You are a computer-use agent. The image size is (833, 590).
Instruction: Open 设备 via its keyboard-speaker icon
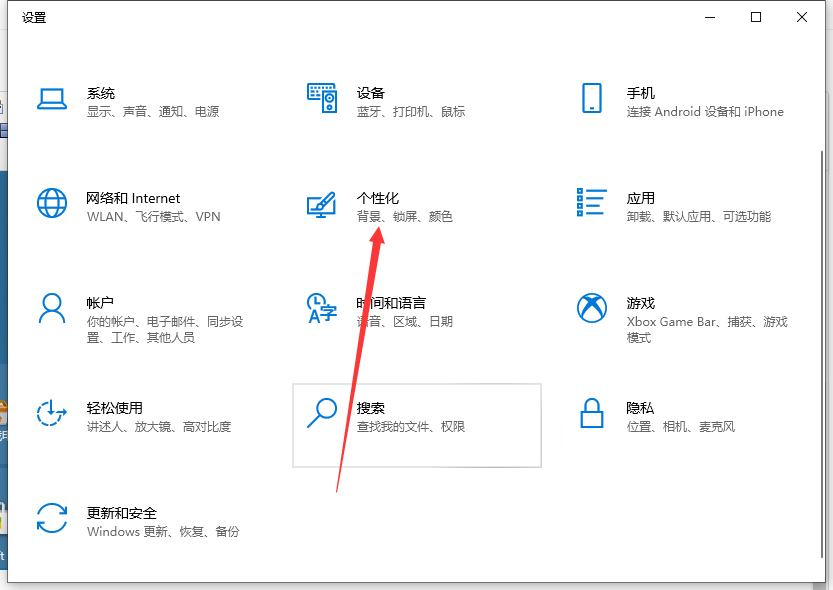pyautogui.click(x=321, y=98)
